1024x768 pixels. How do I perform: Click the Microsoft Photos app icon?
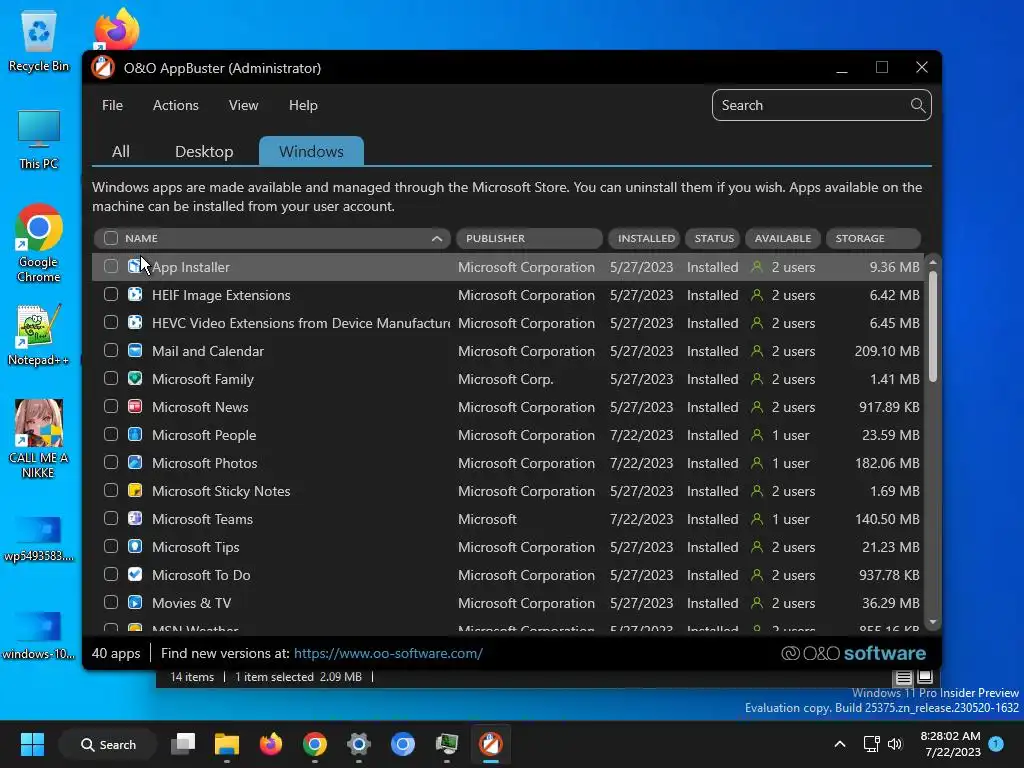pyautogui.click(x=135, y=462)
